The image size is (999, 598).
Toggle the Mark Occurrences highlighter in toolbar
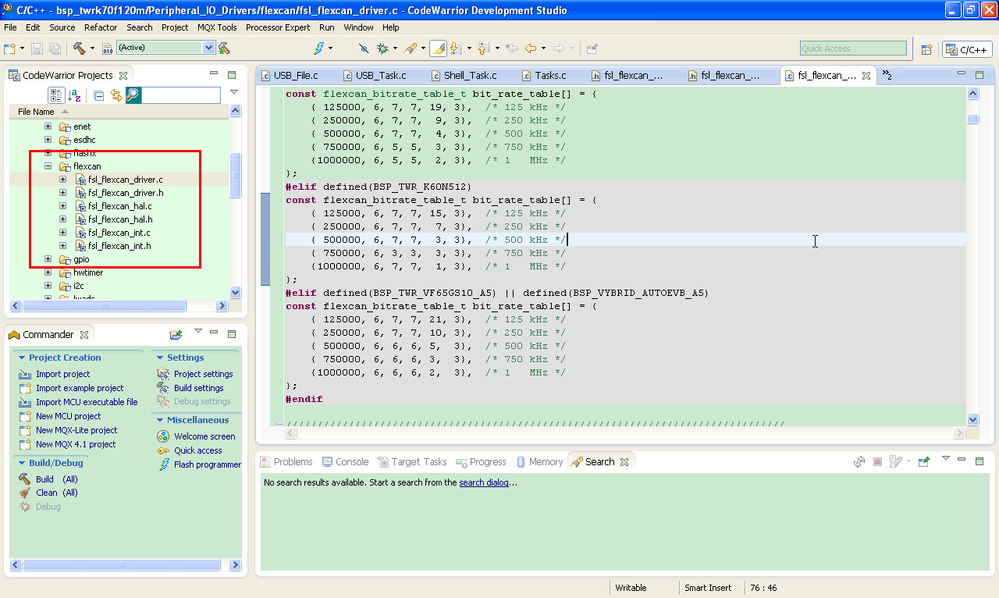tap(438, 48)
